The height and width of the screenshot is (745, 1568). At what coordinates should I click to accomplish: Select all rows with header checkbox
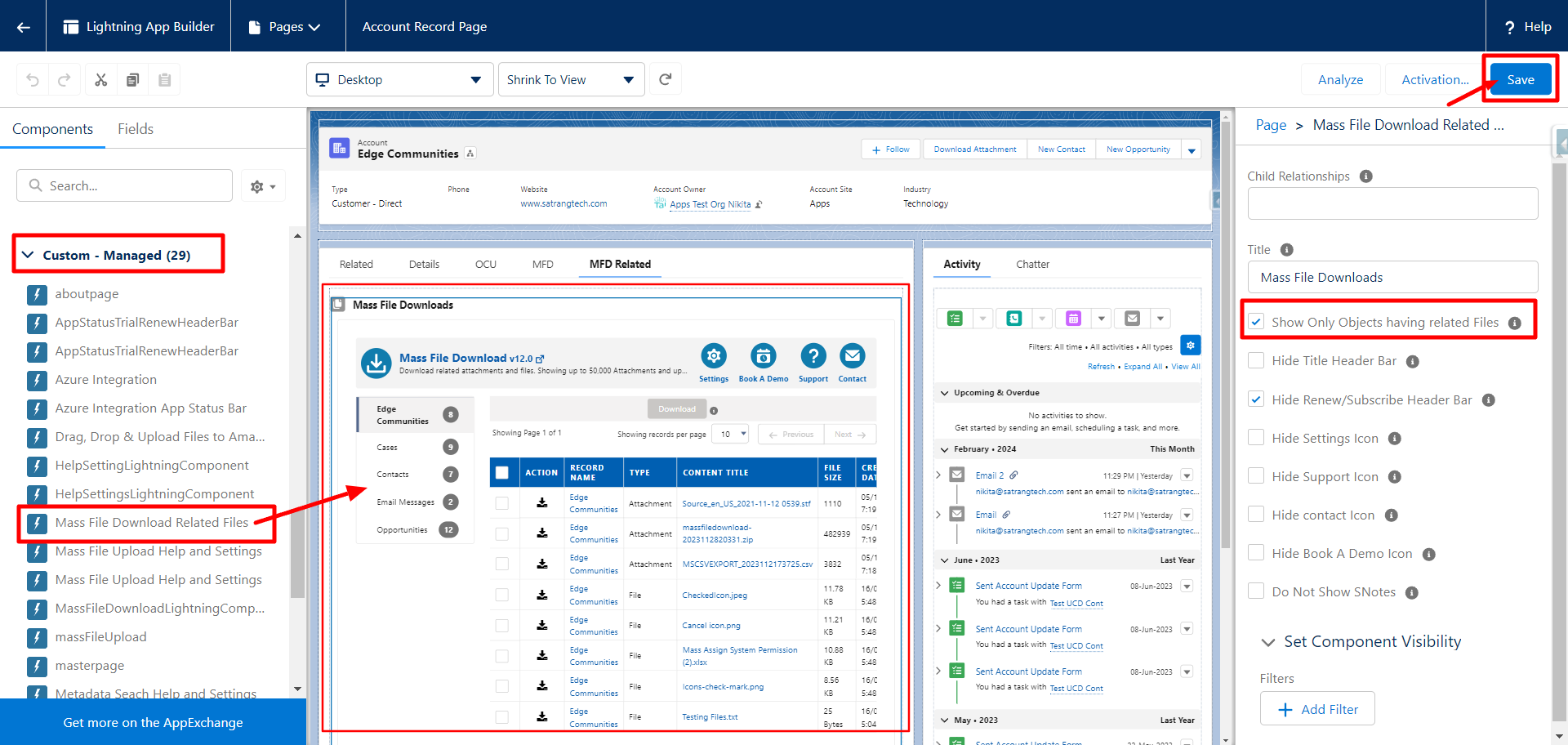click(x=502, y=472)
